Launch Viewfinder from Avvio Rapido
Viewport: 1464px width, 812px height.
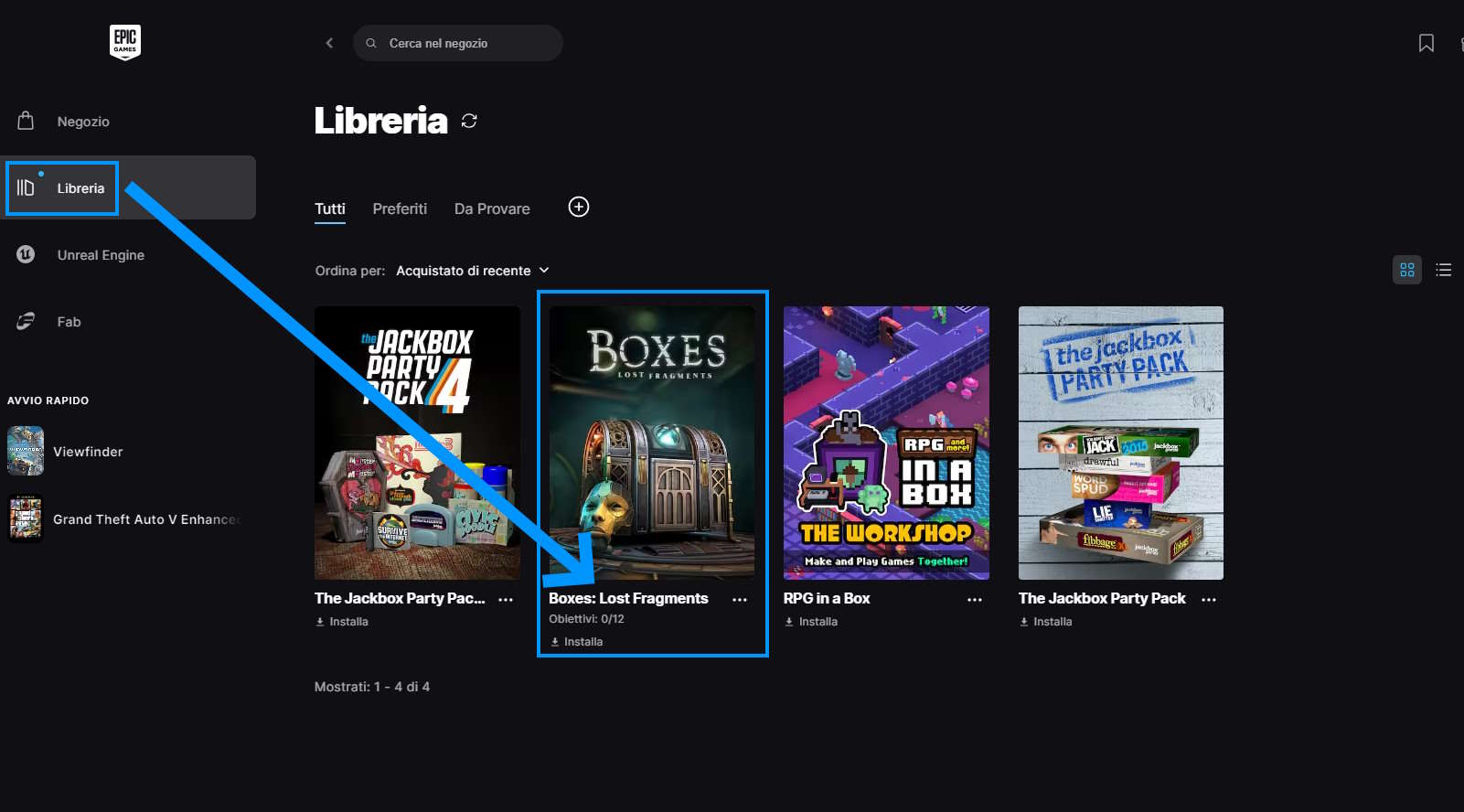click(87, 452)
